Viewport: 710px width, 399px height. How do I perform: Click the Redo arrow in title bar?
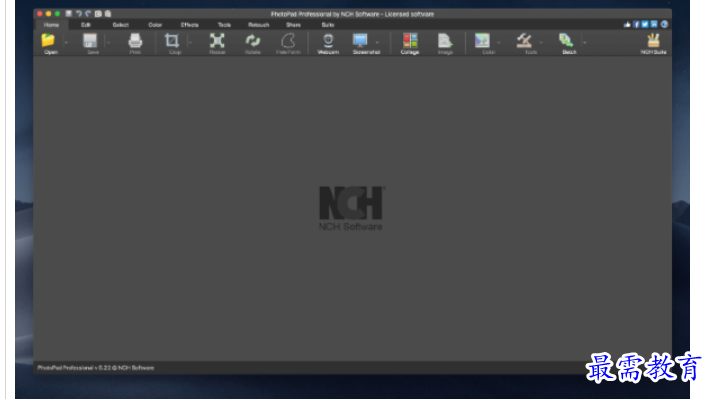pos(88,14)
